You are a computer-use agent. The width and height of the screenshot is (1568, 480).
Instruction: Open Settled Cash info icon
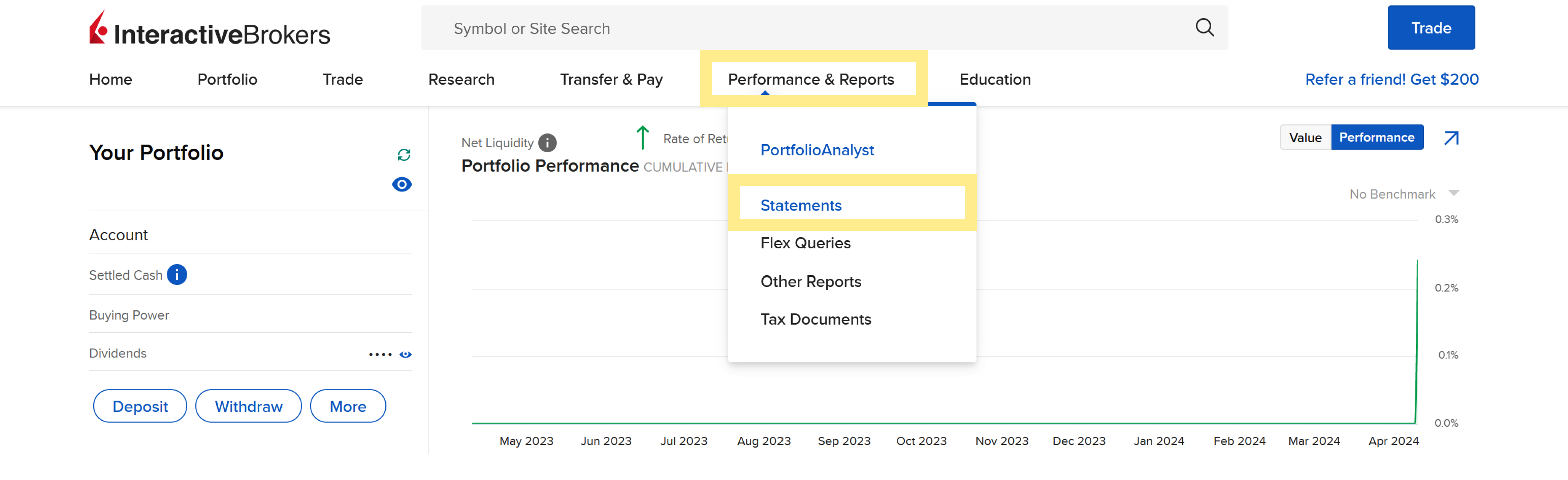177,275
